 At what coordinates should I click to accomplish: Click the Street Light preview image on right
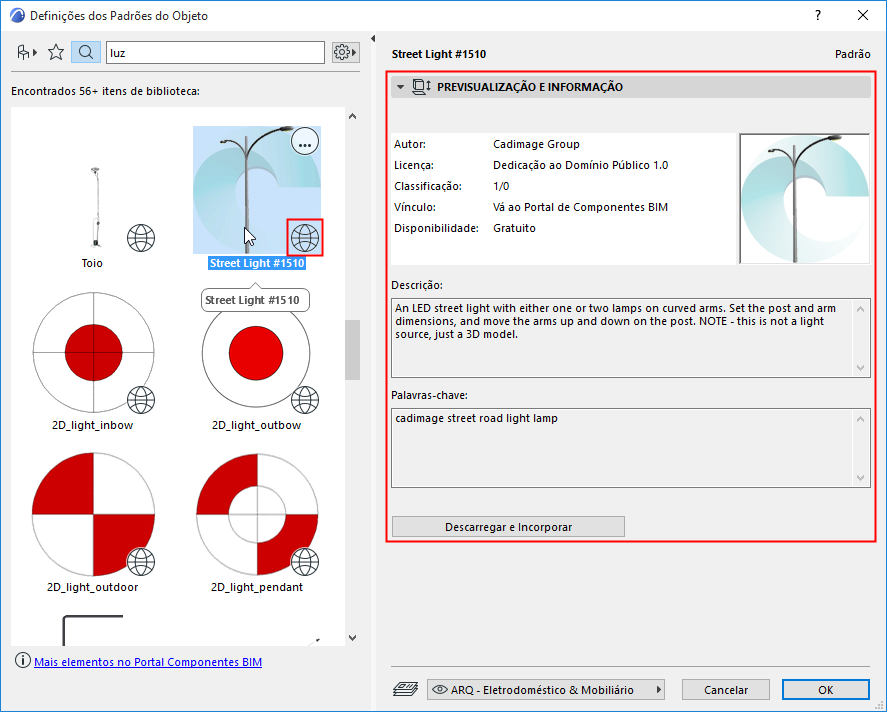804,199
